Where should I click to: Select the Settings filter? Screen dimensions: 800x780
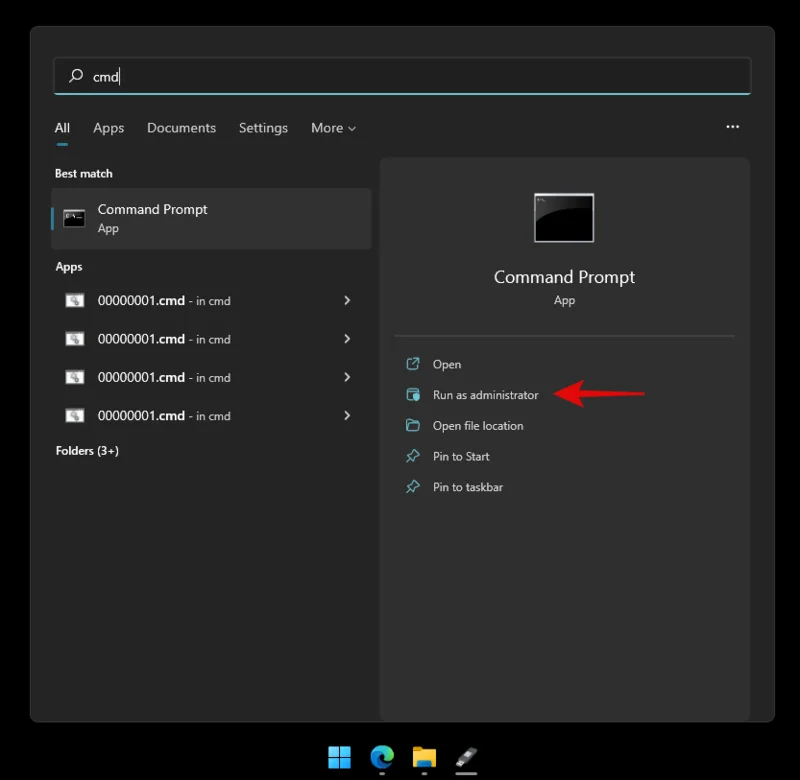click(263, 128)
